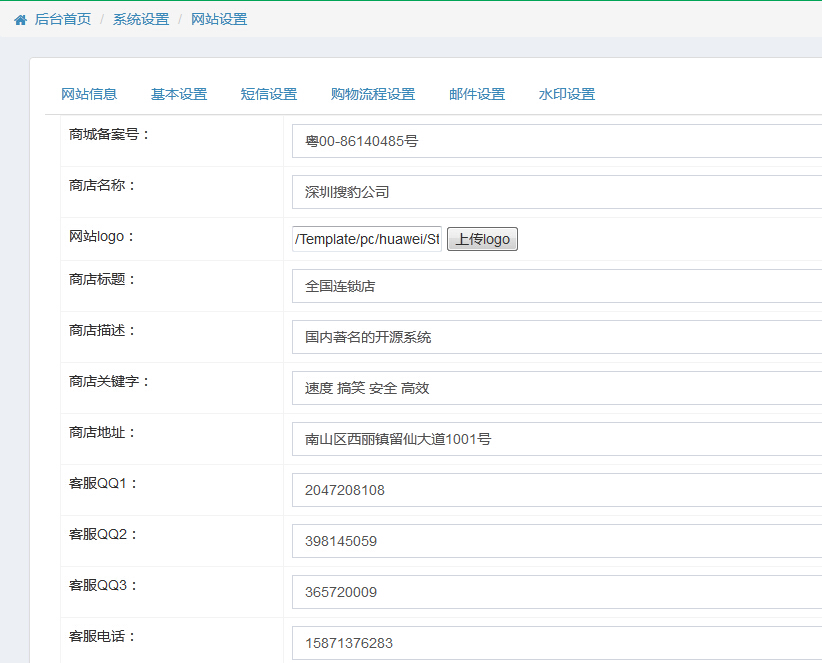Click the 客服电话 input field
This screenshot has height=663, width=822.
pyautogui.click(x=556, y=643)
